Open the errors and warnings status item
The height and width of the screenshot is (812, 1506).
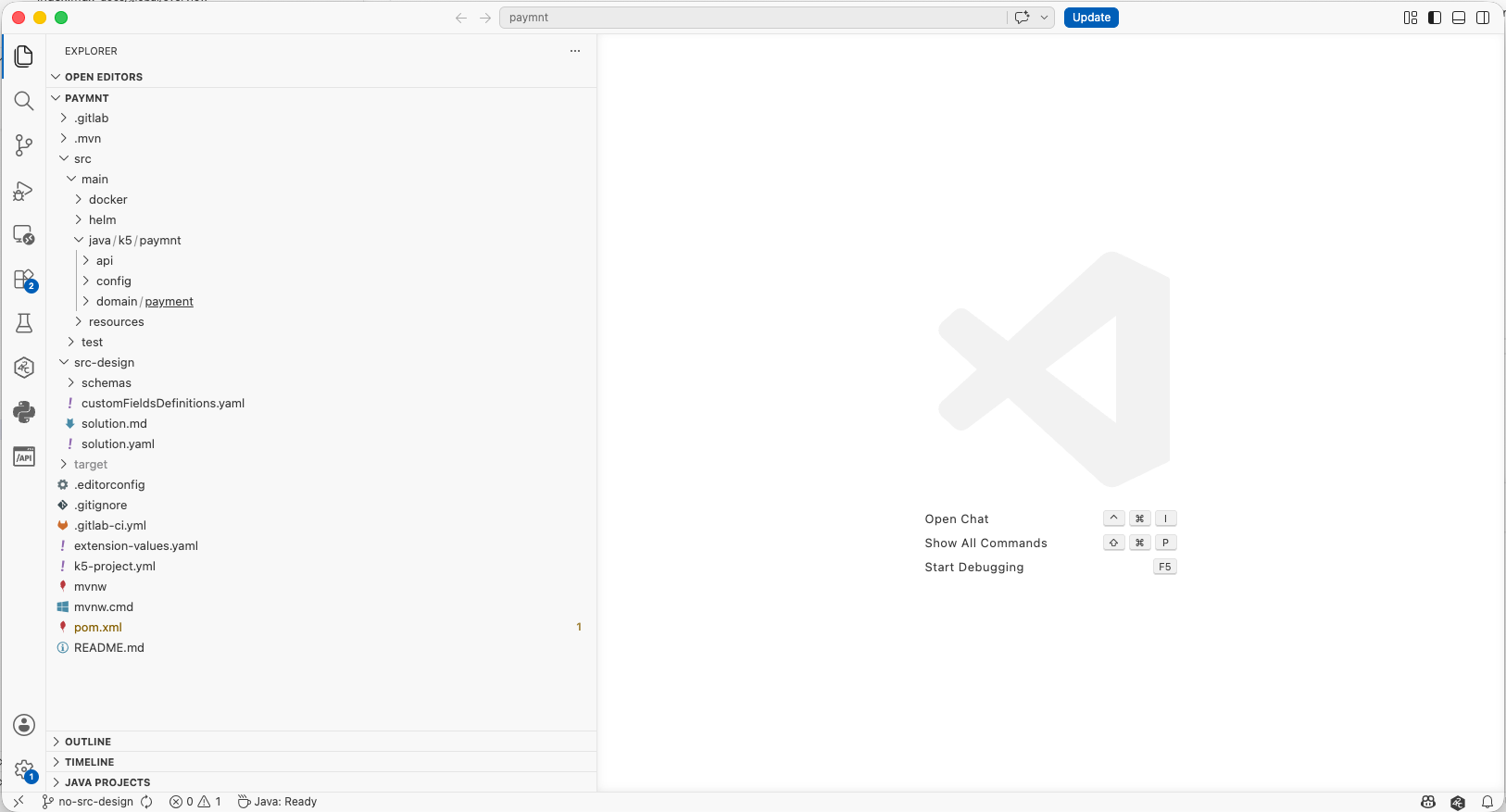(x=195, y=802)
